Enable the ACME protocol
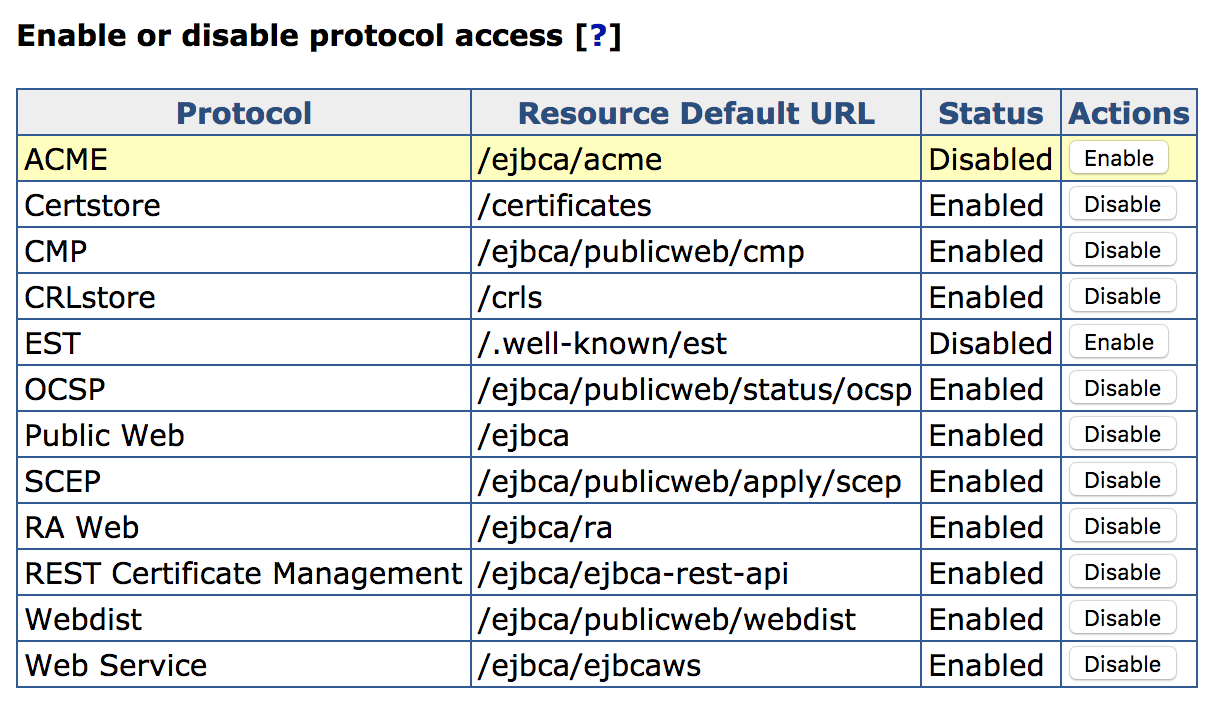 (x=1118, y=159)
